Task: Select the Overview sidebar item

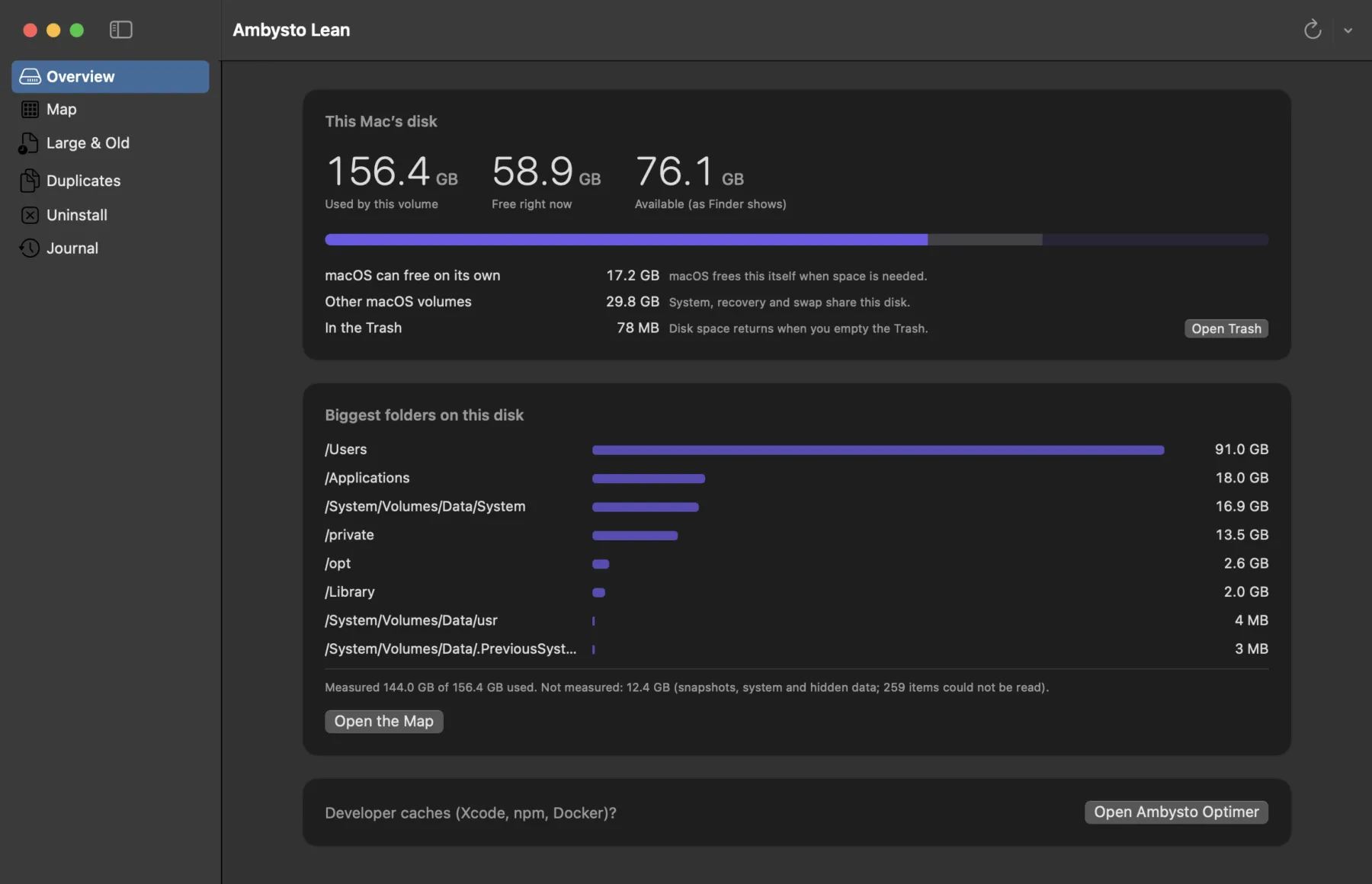Action: (111, 76)
